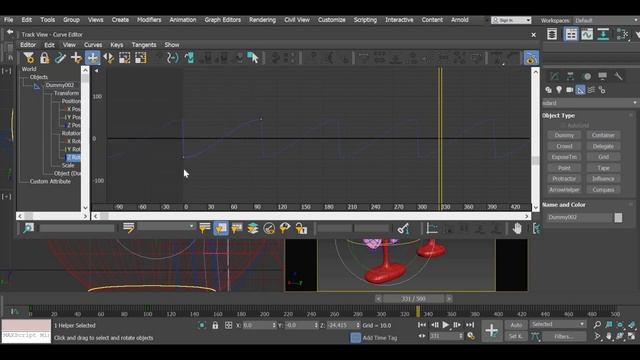Open the Curves menu in Track View
This screenshot has height=360, width=640.
[93, 44]
